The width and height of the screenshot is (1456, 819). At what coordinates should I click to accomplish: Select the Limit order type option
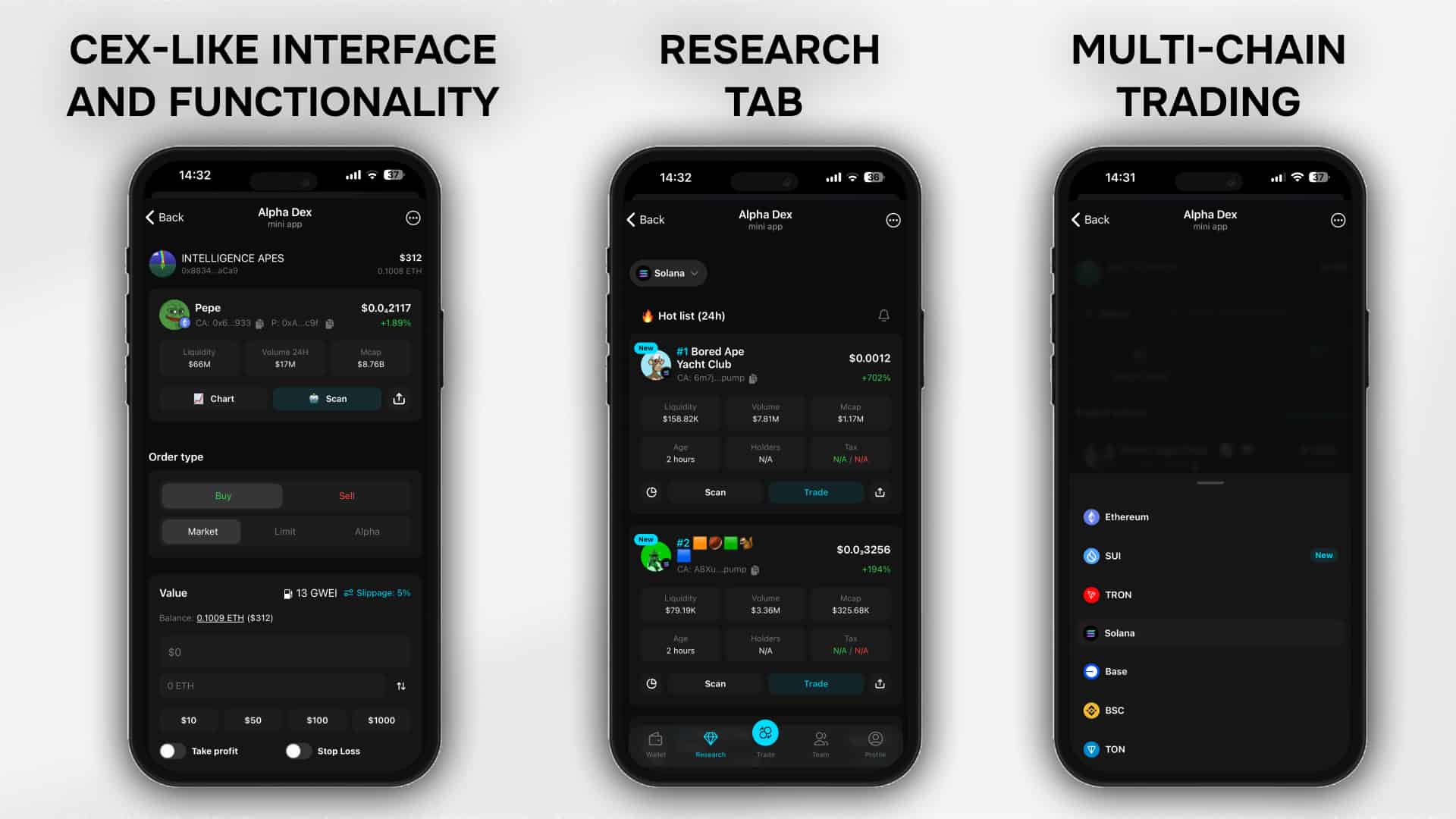click(285, 531)
